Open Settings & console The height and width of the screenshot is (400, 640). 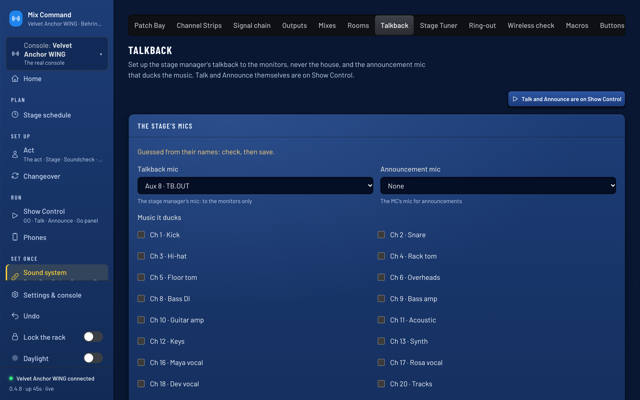(57, 295)
